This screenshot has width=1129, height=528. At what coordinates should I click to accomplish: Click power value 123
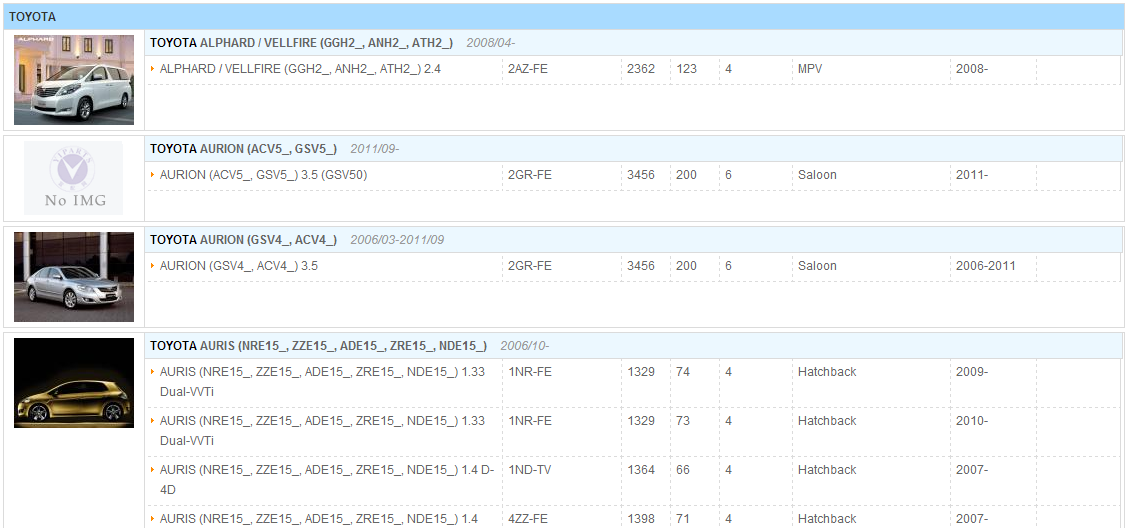(x=686, y=69)
